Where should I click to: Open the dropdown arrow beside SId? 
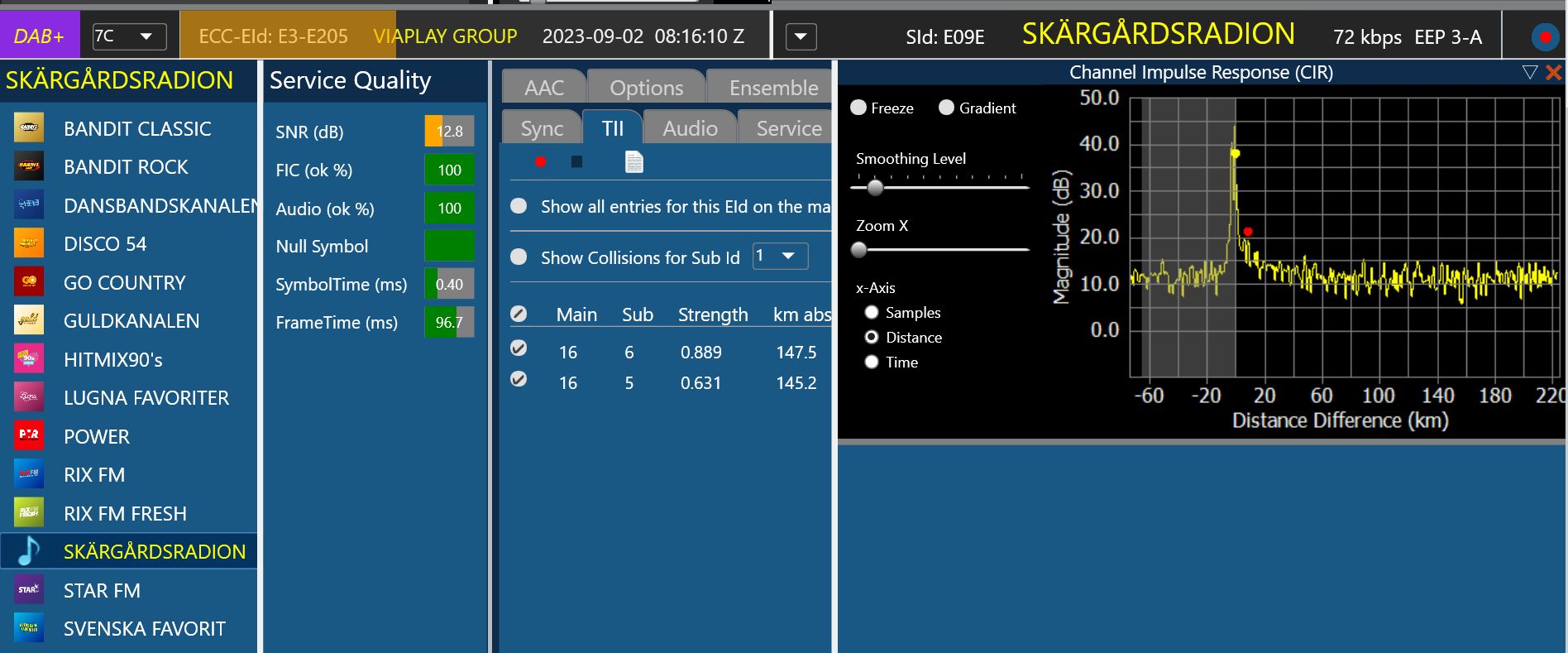(800, 37)
